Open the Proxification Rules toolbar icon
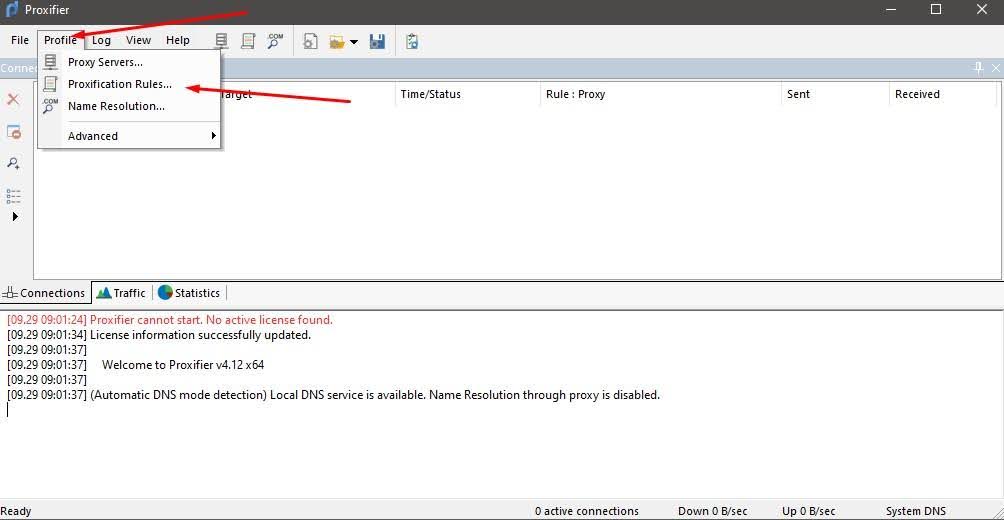 coord(248,41)
